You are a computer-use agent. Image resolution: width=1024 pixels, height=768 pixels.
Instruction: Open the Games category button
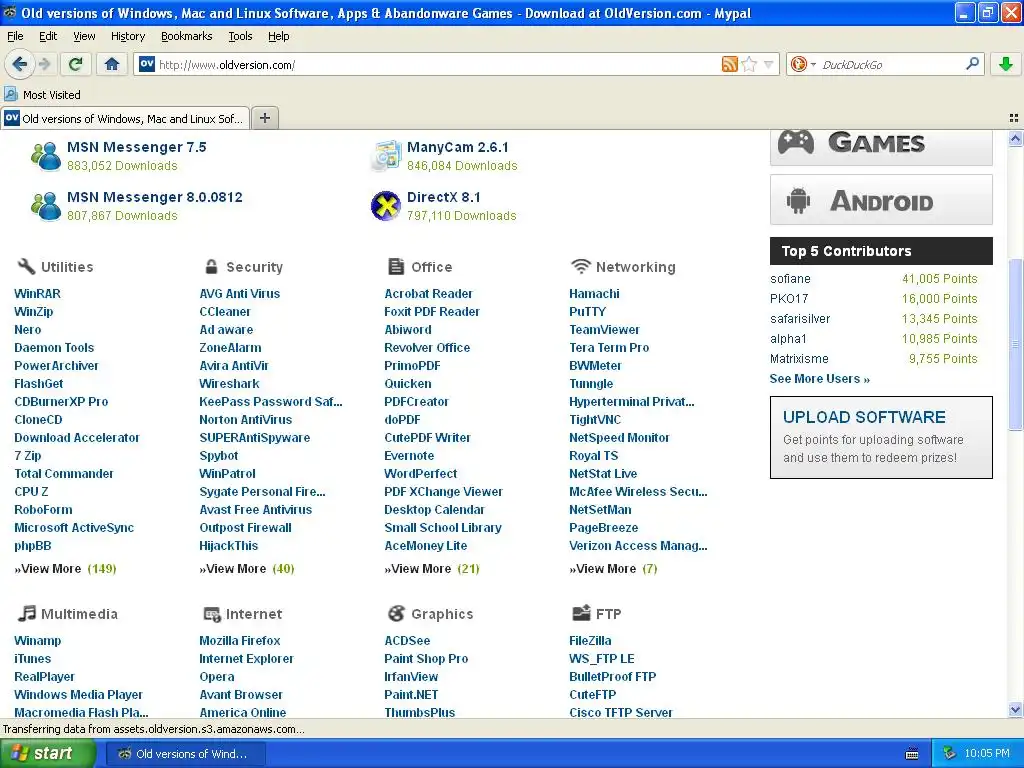(x=881, y=144)
